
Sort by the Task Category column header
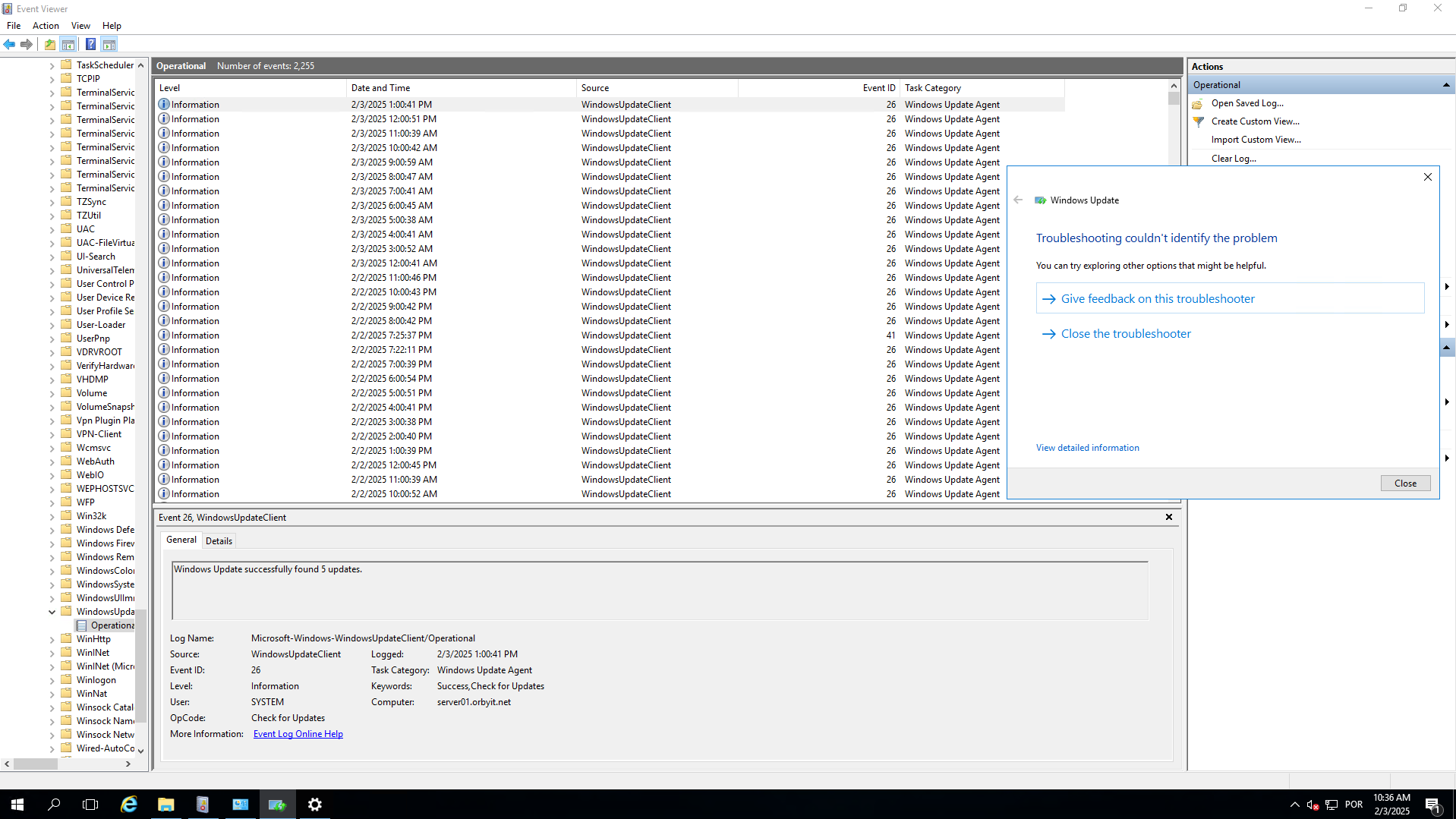[x=983, y=88]
